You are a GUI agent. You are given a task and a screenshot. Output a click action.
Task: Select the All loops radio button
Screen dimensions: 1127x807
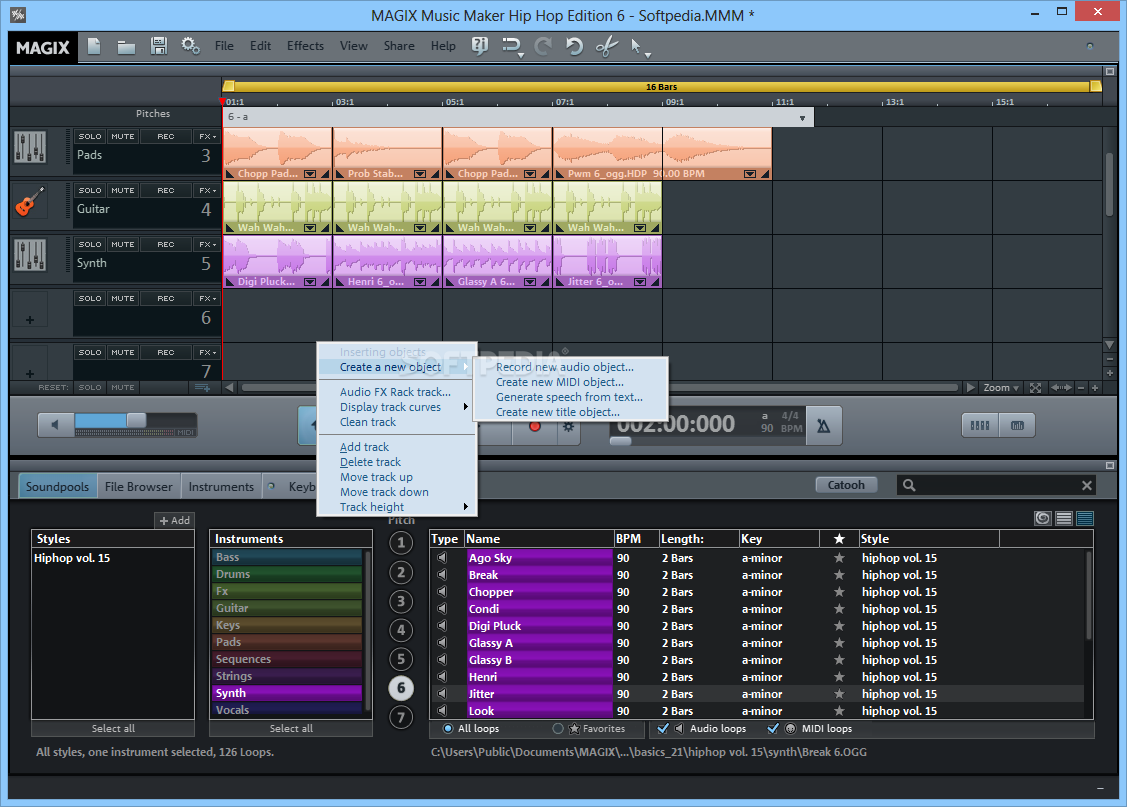click(448, 729)
